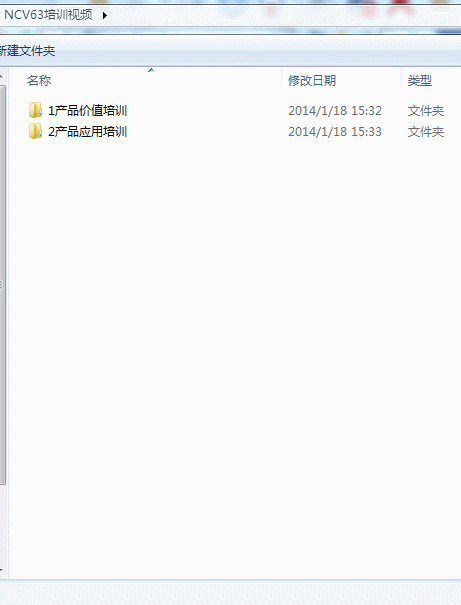The height and width of the screenshot is (605, 461).
Task: Click the 1产品价值培训 folder name
Action: (88, 111)
